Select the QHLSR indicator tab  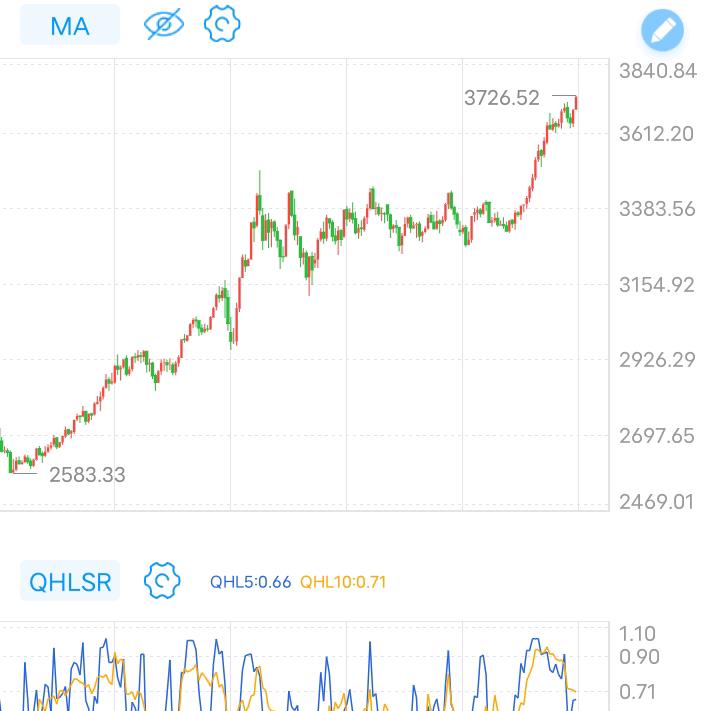click(x=70, y=581)
